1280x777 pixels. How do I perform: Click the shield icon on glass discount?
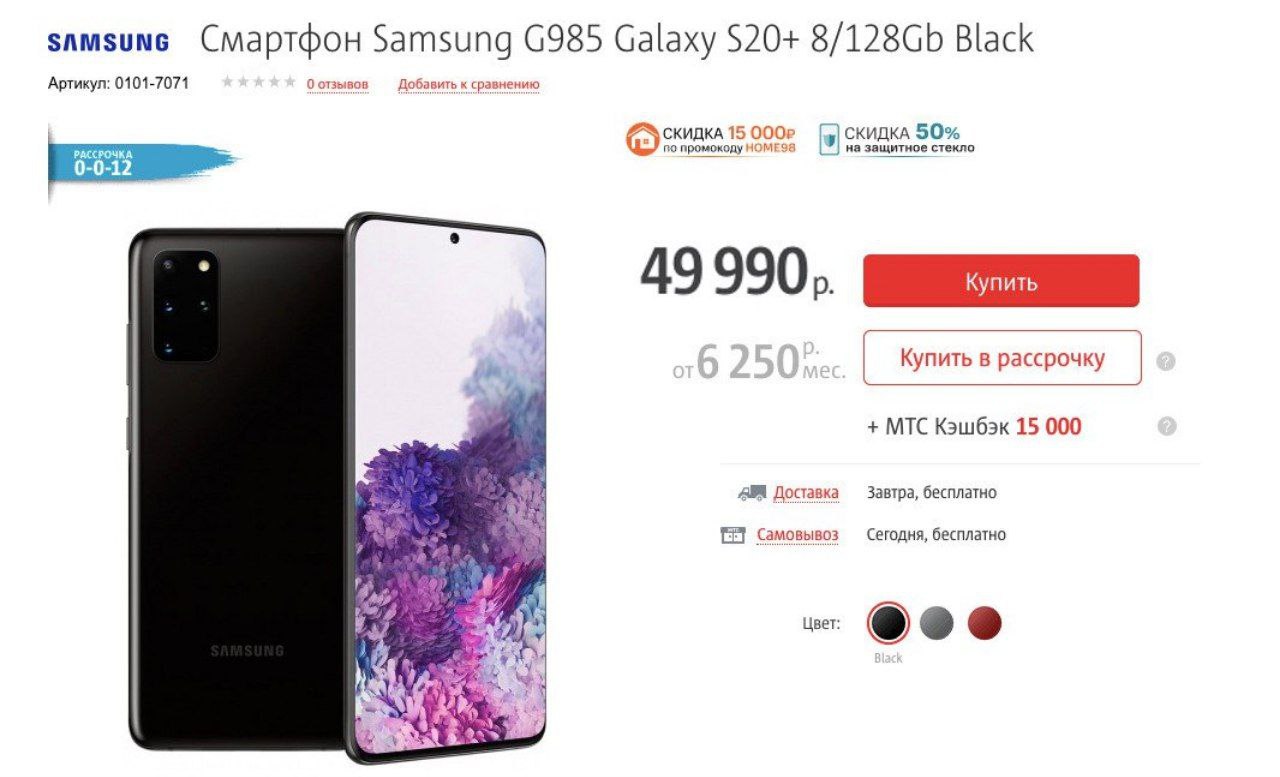pos(829,140)
